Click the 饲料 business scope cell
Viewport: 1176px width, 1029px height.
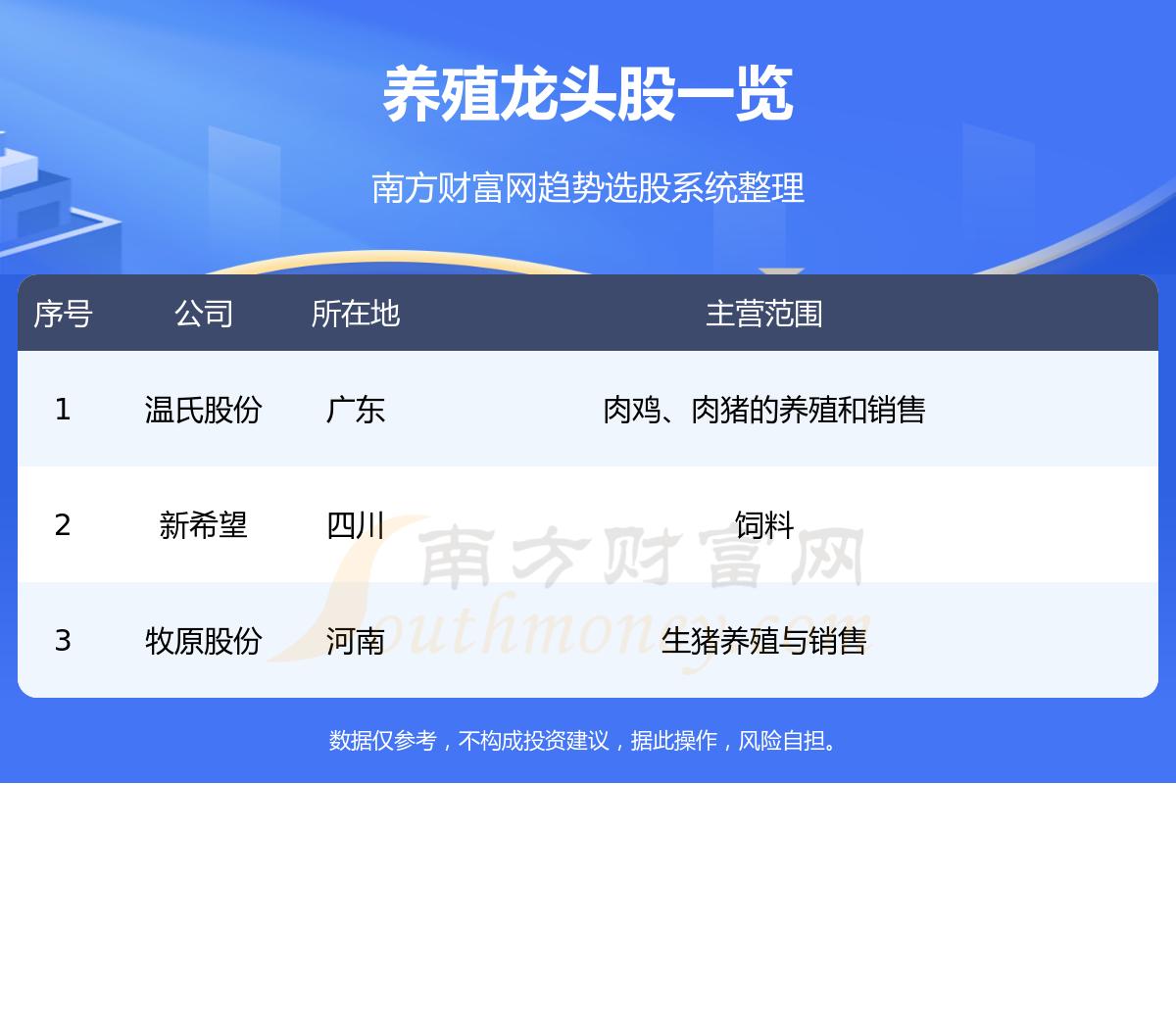tap(764, 524)
